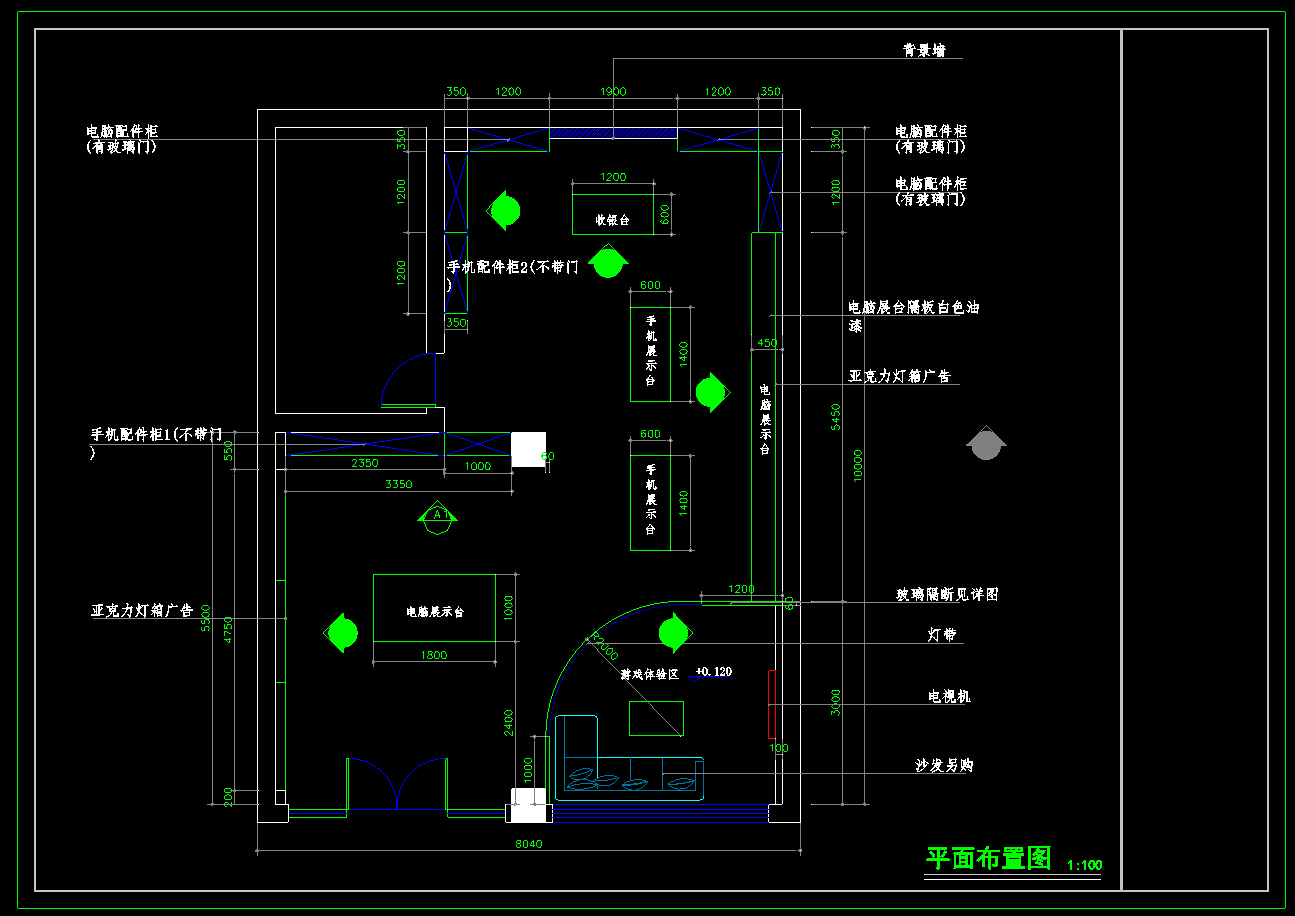1295x916 pixels.
Task: Click the 2400 vertical dimension
Action: [x=509, y=722]
